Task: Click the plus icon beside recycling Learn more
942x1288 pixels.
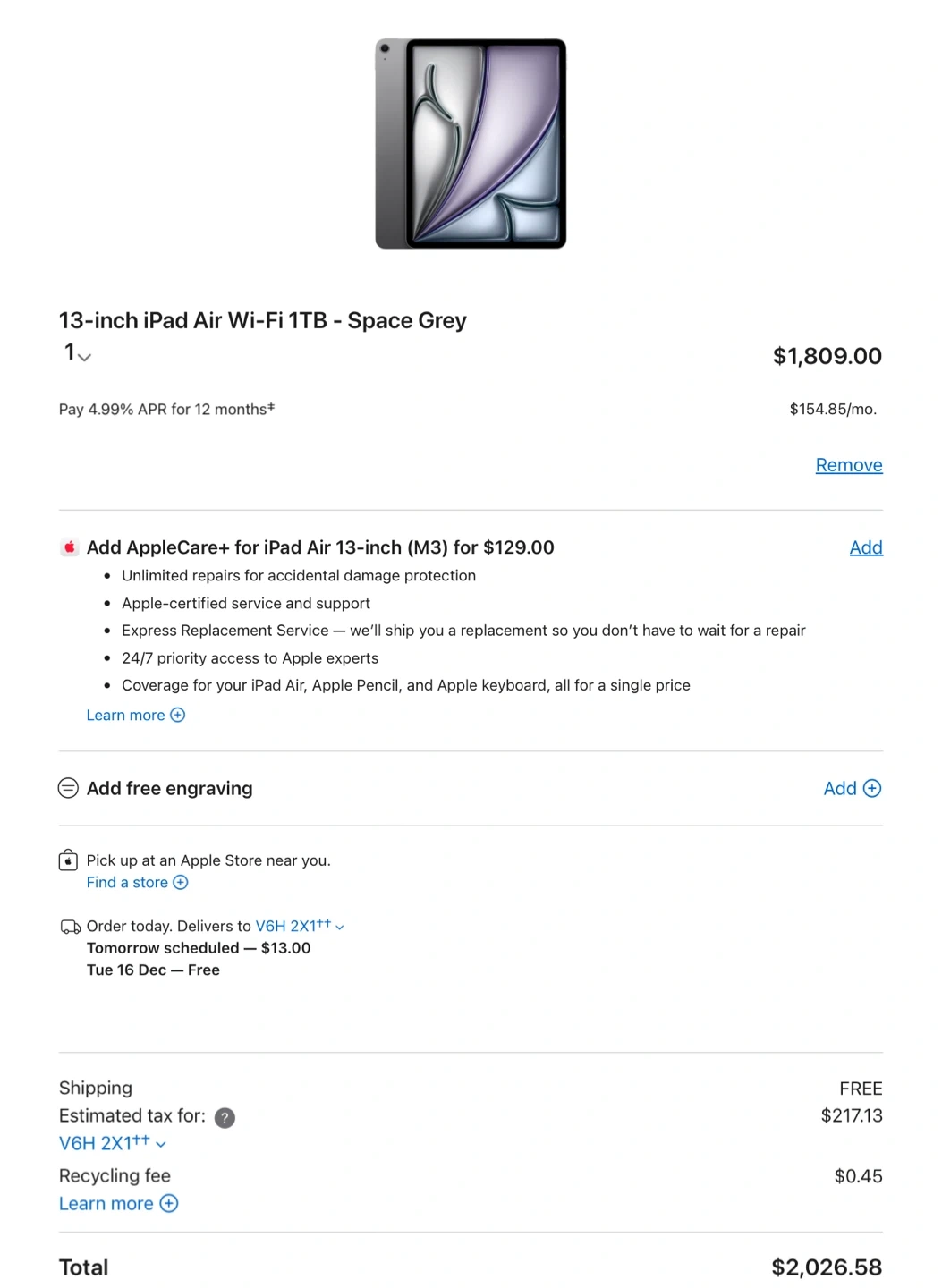Action: coord(169,1203)
